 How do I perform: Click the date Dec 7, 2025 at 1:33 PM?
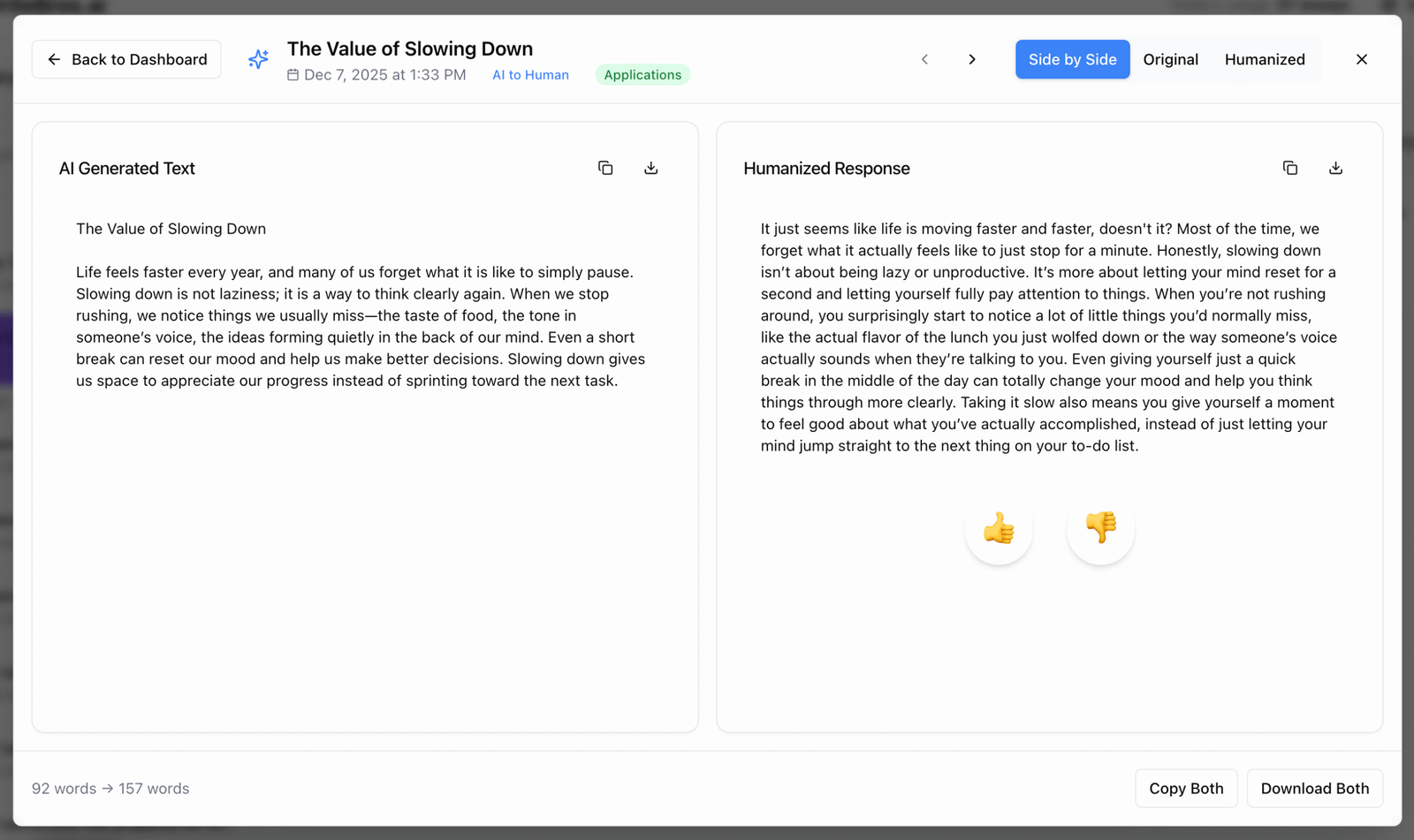[x=385, y=75]
